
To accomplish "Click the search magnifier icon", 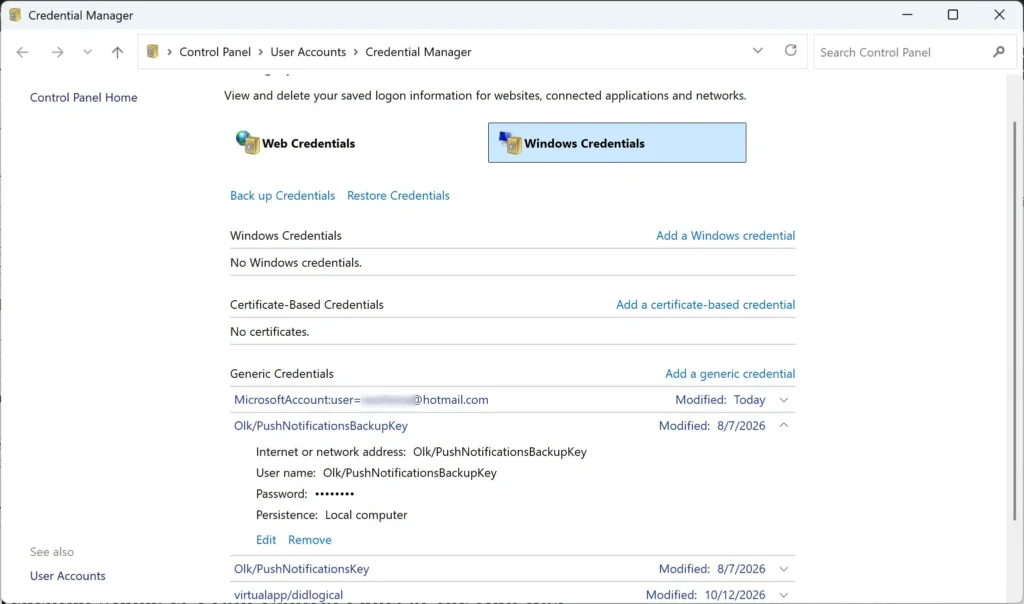I will 999,52.
